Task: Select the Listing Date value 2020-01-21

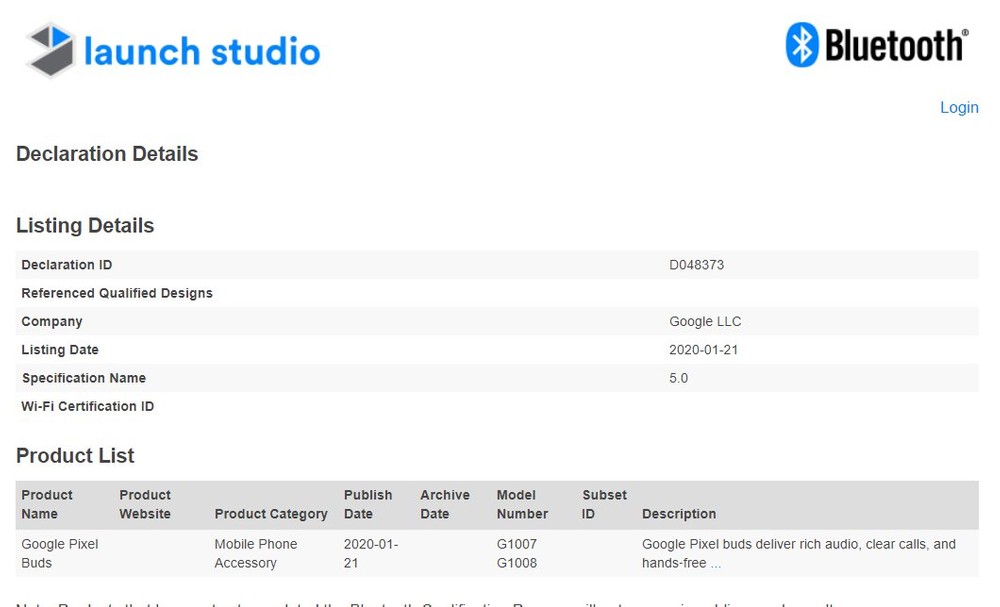Action: pos(703,349)
